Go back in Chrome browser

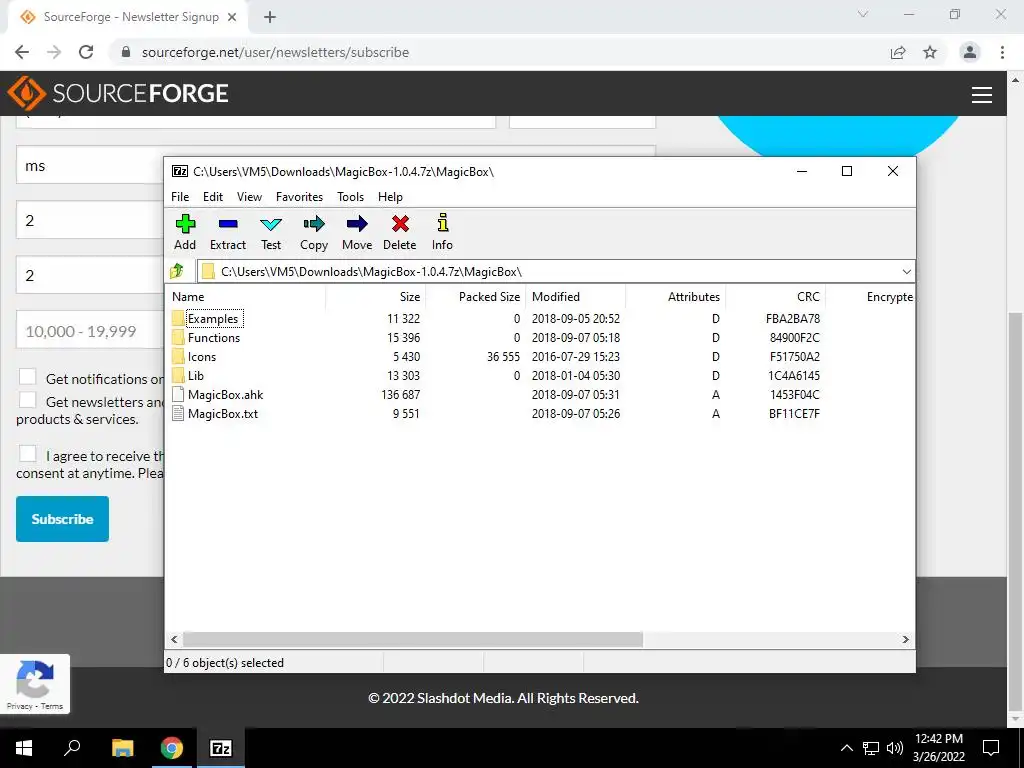[x=22, y=52]
